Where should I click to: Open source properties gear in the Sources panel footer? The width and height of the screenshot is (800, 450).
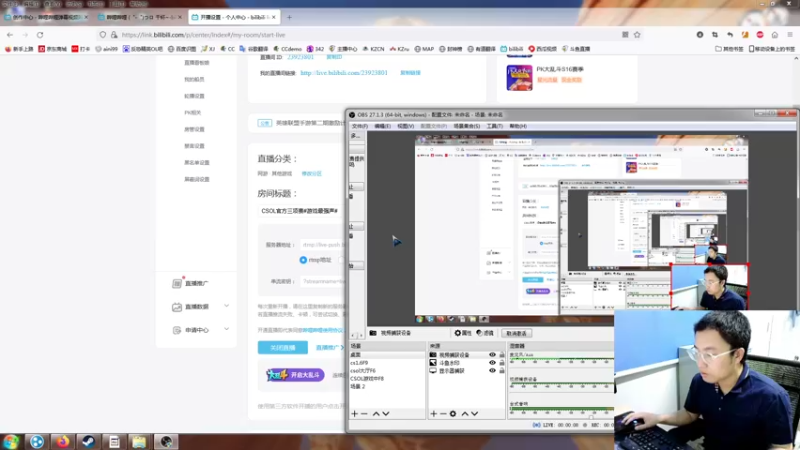[453, 414]
